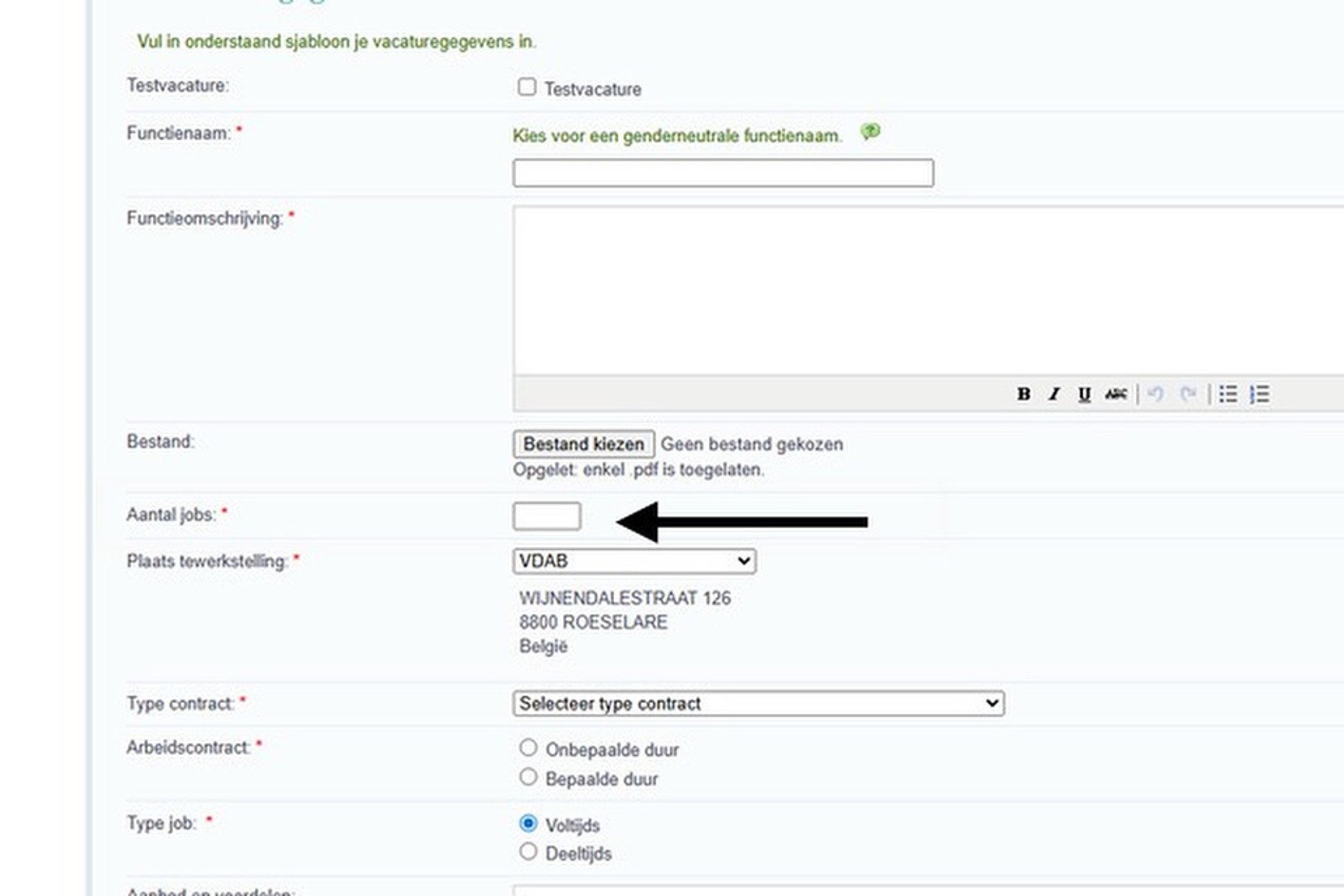Select Deeltijds as job type

(x=528, y=852)
